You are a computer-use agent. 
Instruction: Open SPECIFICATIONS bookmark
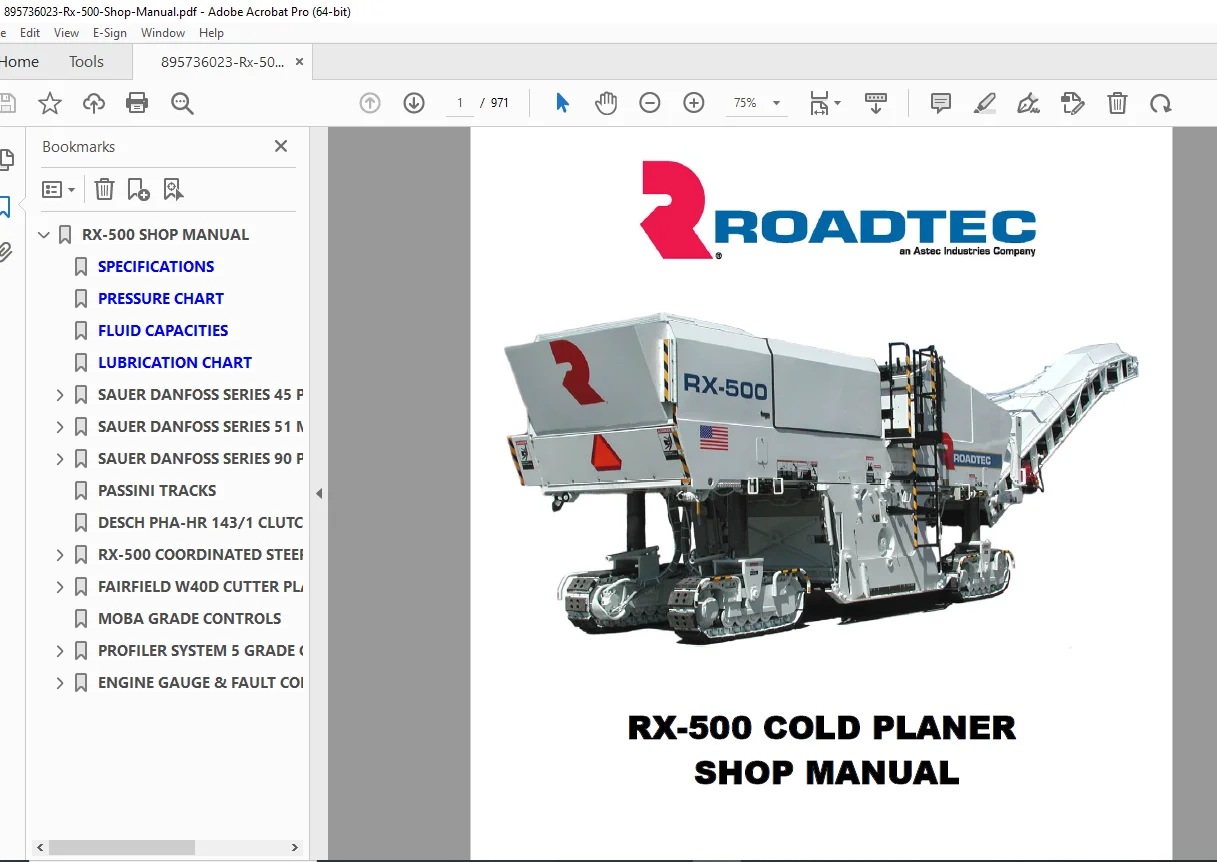[156, 267]
